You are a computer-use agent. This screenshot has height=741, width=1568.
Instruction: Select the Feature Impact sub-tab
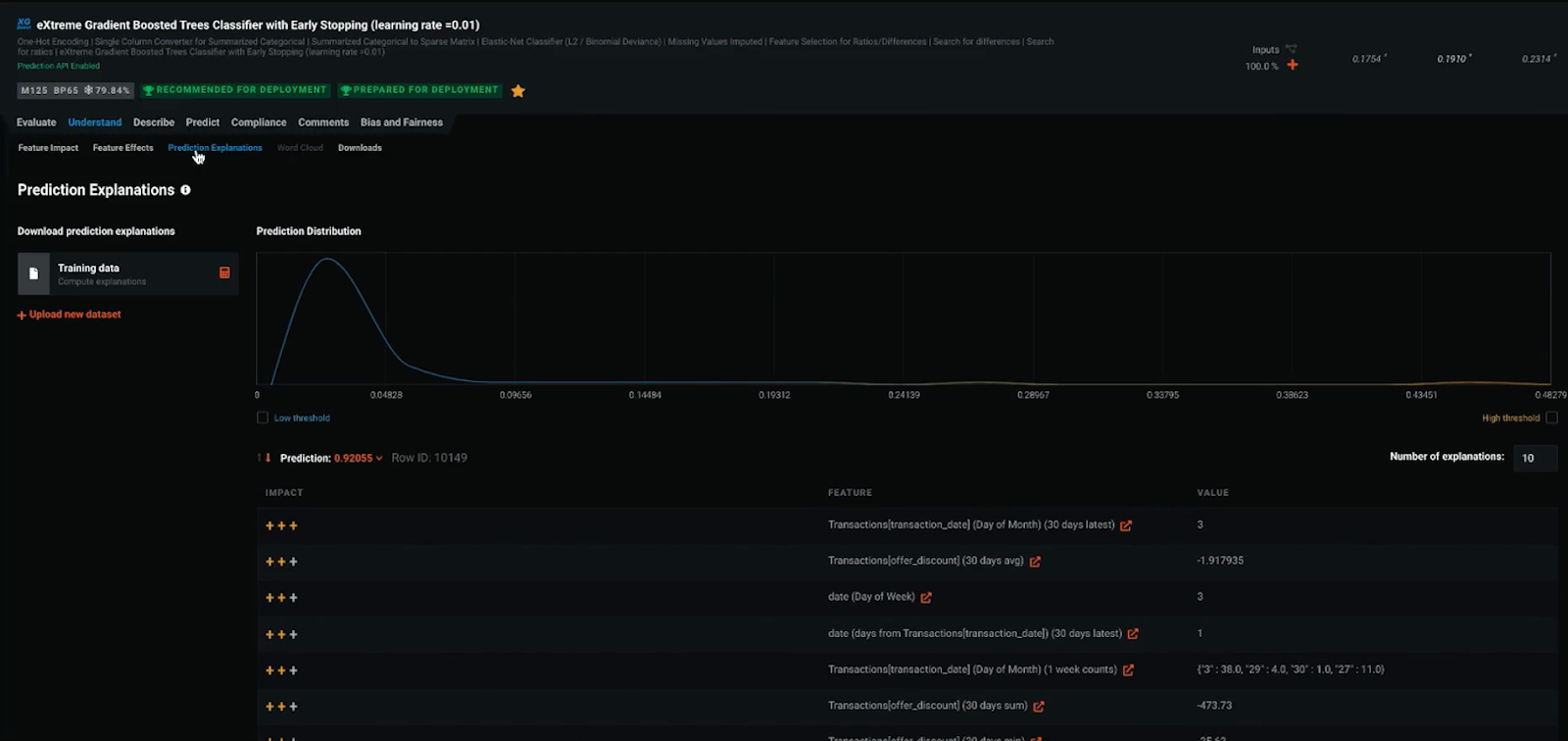click(48, 148)
